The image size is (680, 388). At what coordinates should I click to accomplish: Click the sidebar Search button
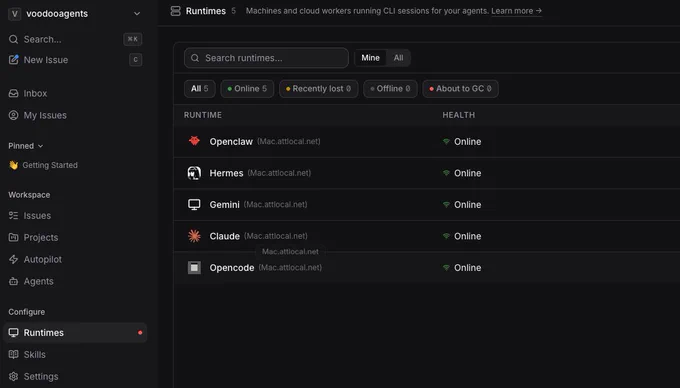75,39
